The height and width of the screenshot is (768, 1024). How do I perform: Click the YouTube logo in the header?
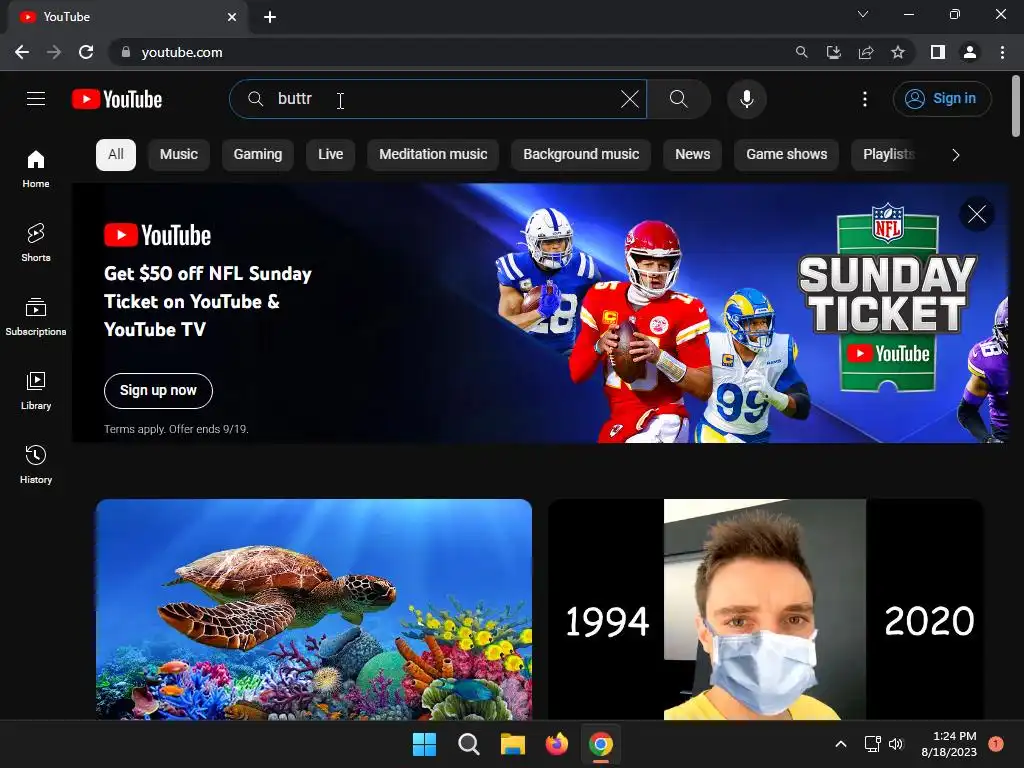tap(117, 99)
